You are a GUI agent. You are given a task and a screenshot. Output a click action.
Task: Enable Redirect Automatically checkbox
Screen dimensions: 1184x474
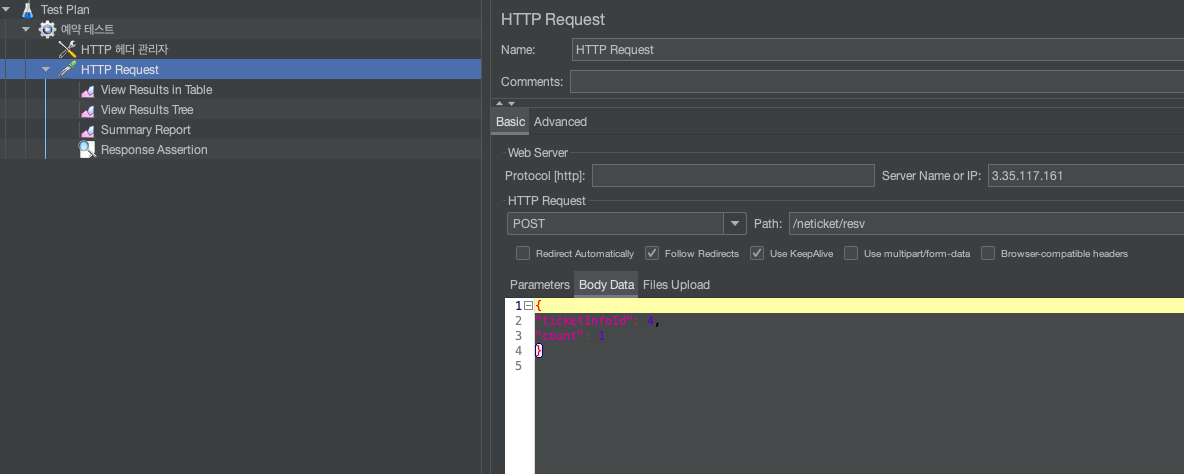click(523, 254)
